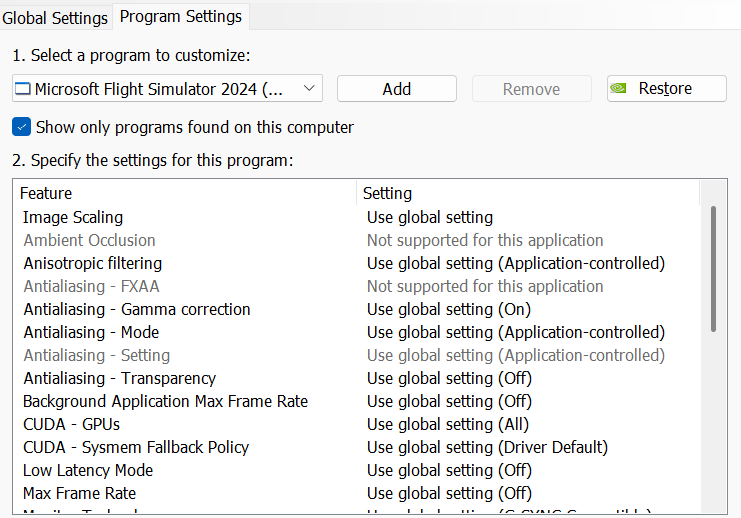
Task: Open the Gamma correction setting value (On)
Action: pyautogui.click(x=449, y=309)
